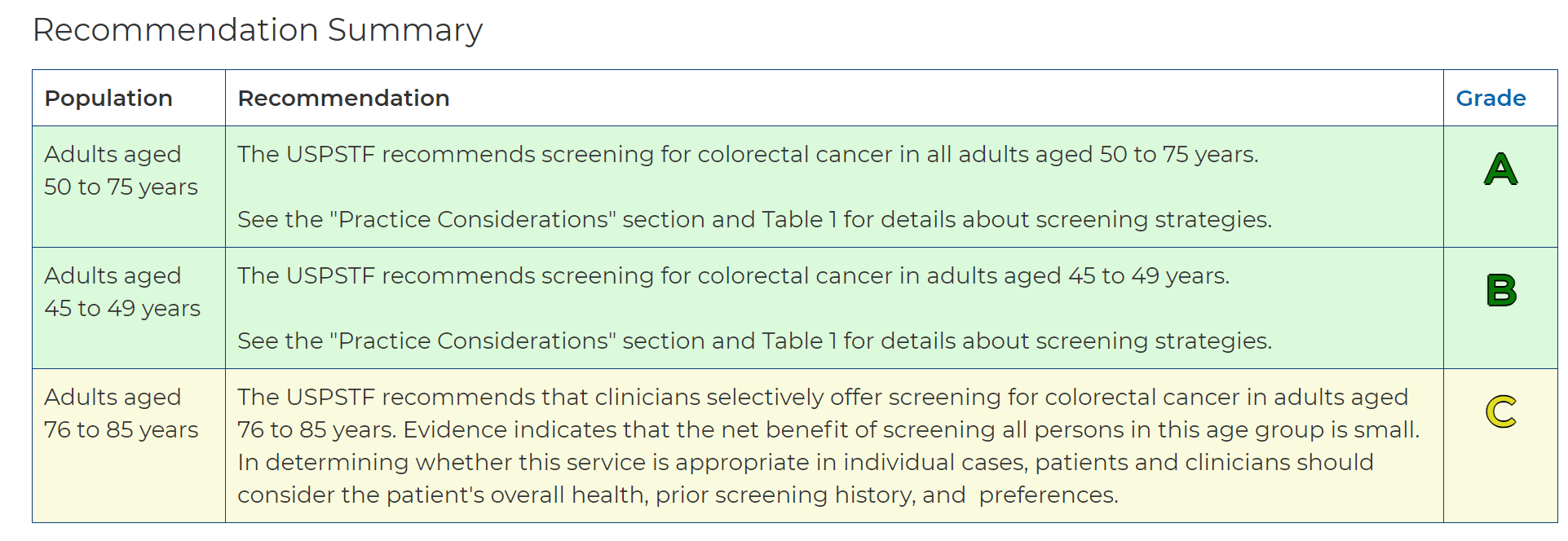Click the Recommendation column header

[343, 99]
